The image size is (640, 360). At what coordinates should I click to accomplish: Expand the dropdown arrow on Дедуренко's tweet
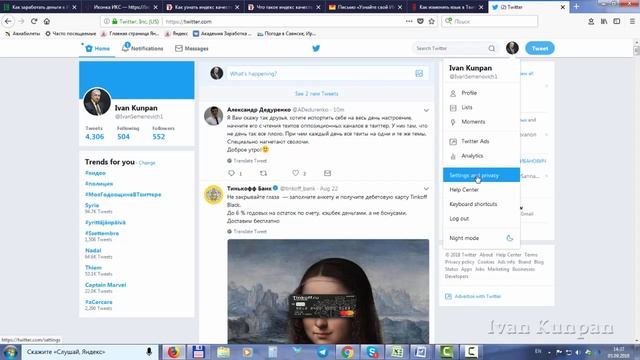[426, 110]
